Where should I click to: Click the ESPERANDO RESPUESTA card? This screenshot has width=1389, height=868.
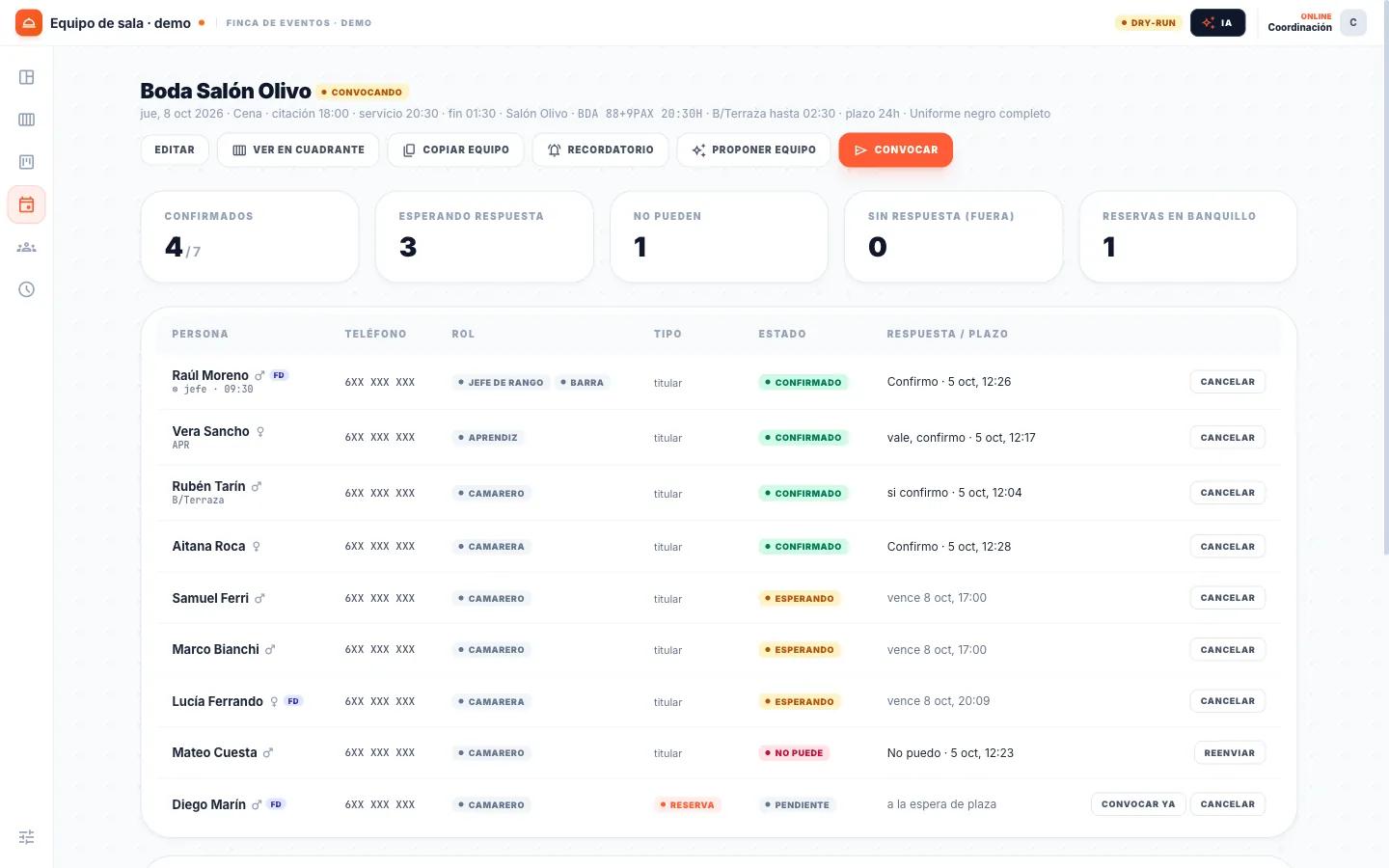(484, 236)
